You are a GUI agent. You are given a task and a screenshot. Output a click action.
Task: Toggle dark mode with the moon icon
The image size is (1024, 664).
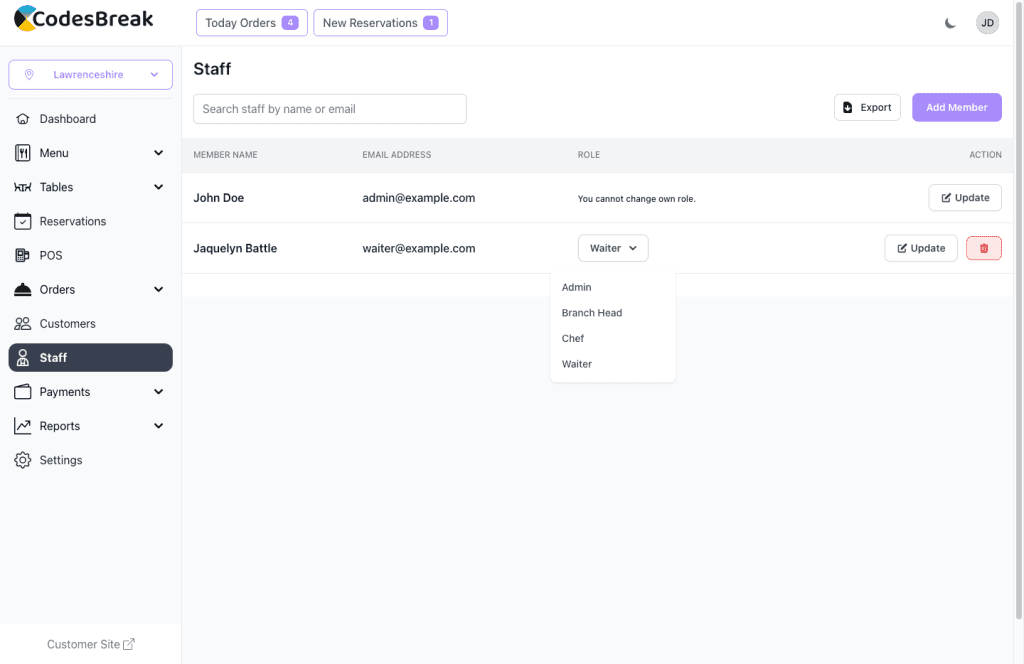[950, 23]
